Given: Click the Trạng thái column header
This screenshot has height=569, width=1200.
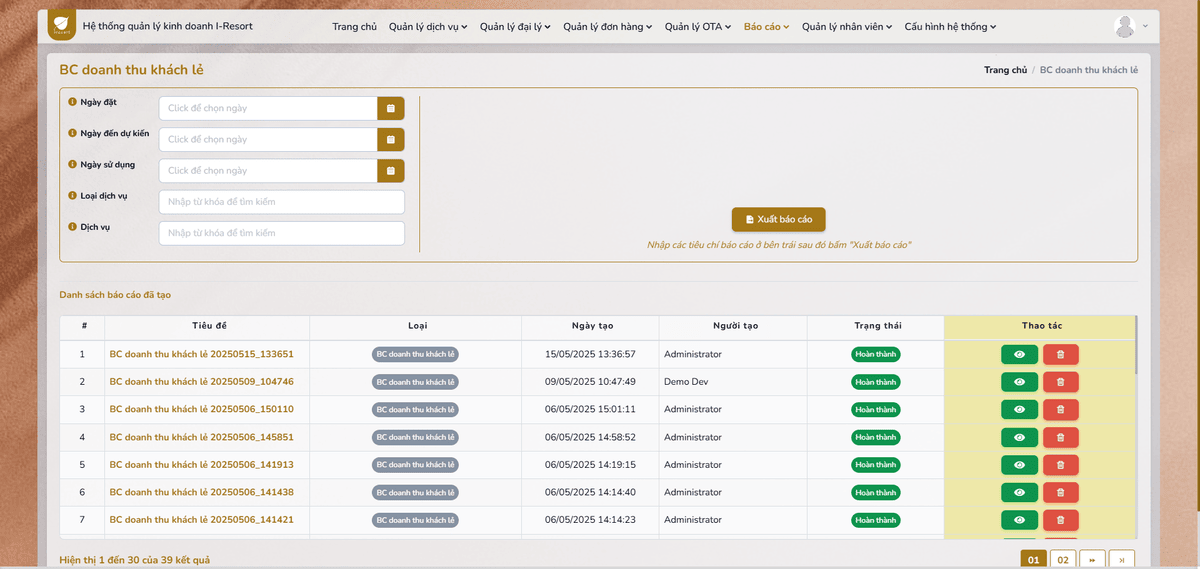Looking at the screenshot, I should click(x=876, y=327).
